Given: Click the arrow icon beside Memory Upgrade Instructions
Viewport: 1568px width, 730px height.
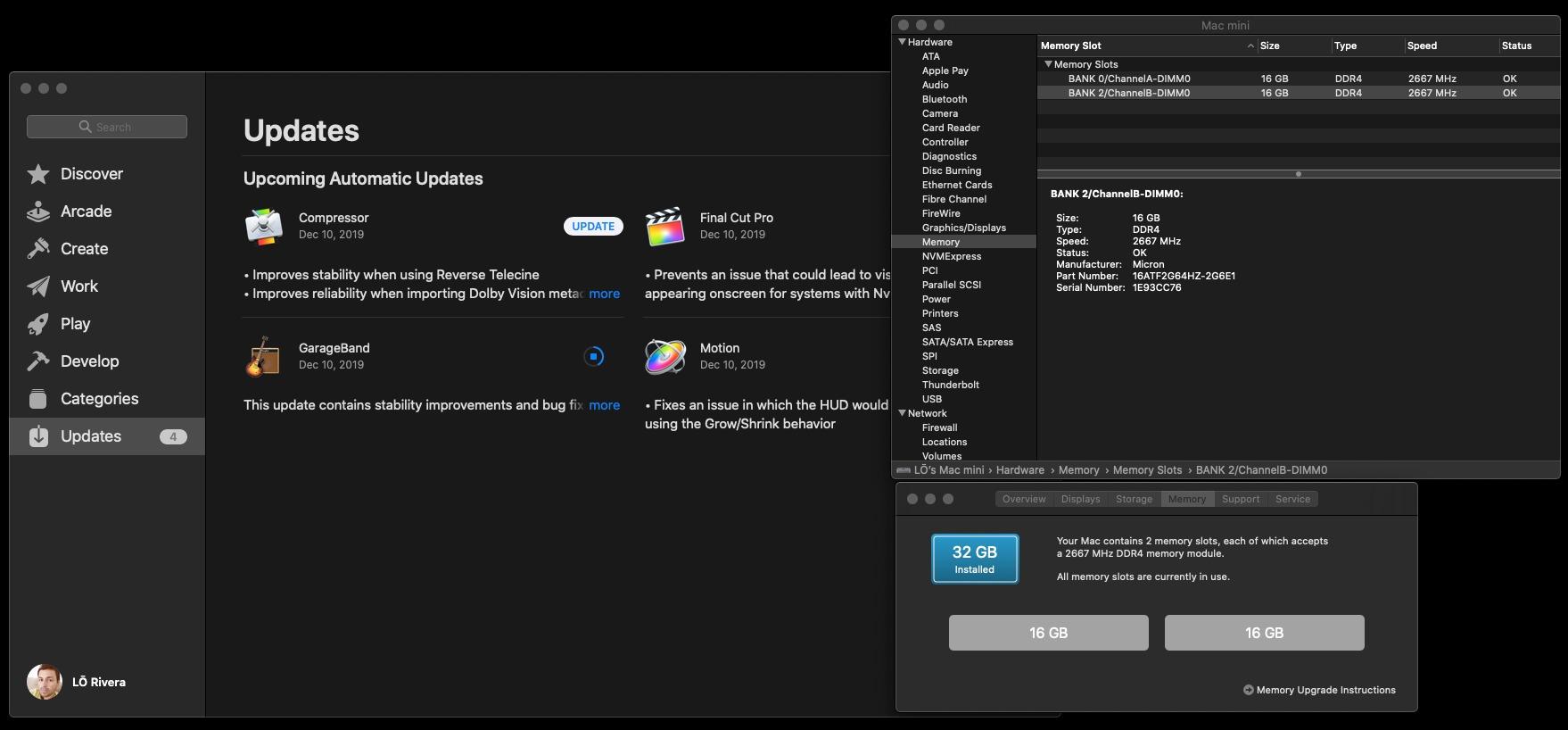Looking at the screenshot, I should tap(1249, 690).
